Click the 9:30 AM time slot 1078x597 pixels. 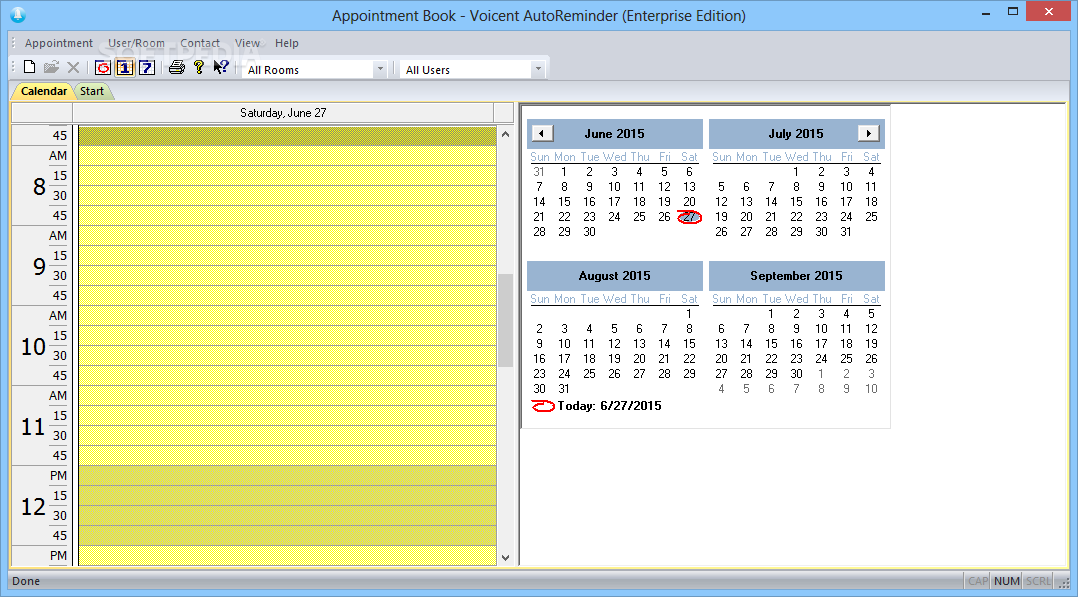click(287, 276)
